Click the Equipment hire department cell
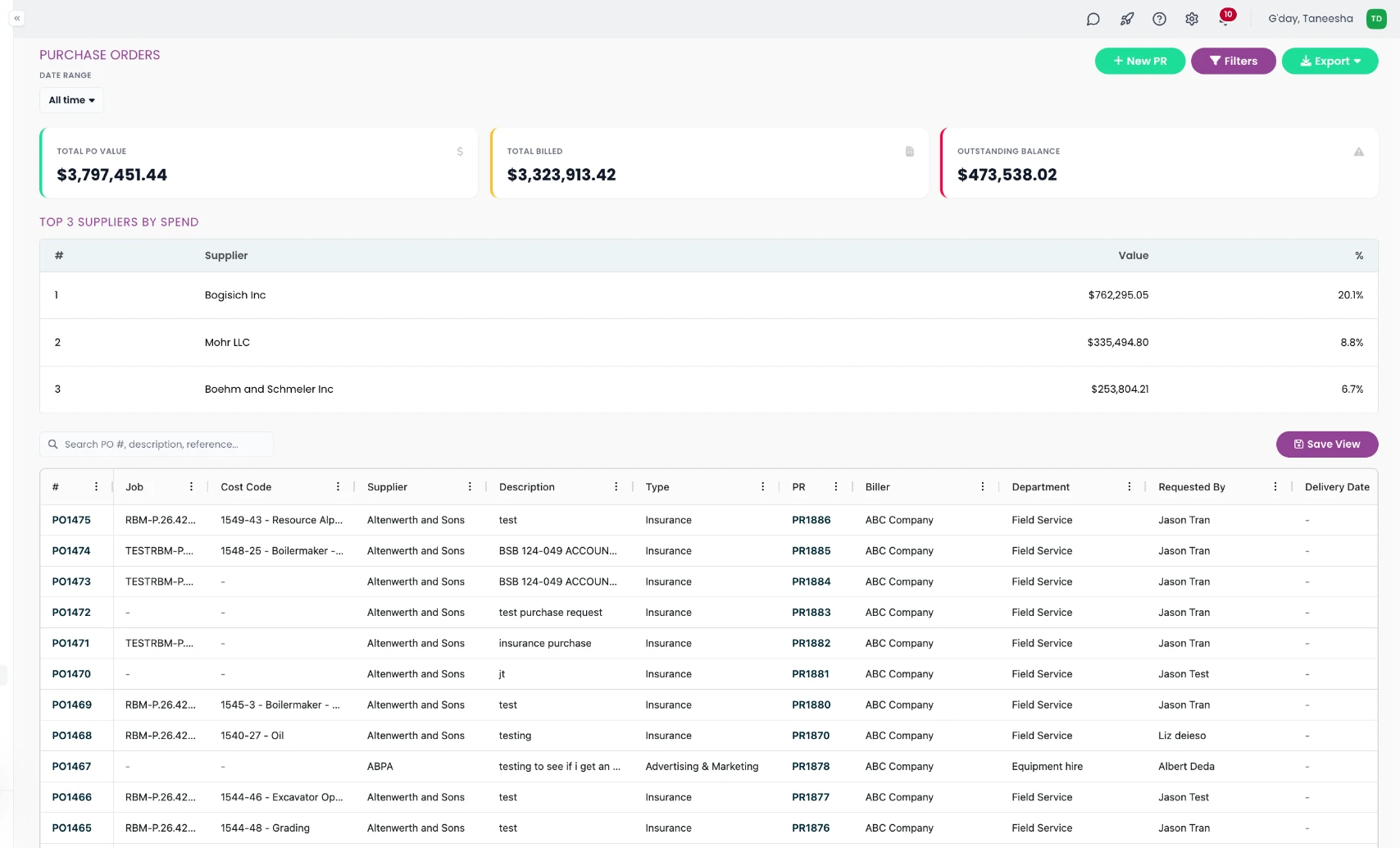This screenshot has width=1400, height=848. (1047, 767)
